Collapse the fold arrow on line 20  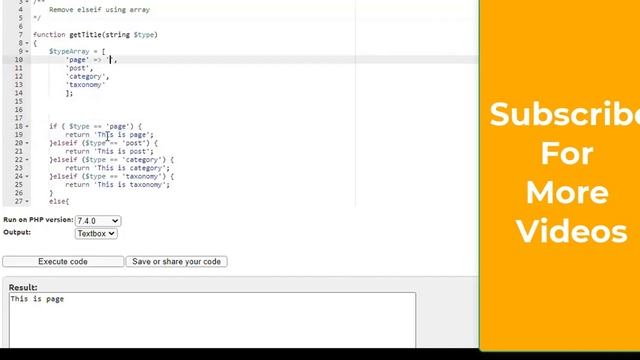[x=27, y=143]
